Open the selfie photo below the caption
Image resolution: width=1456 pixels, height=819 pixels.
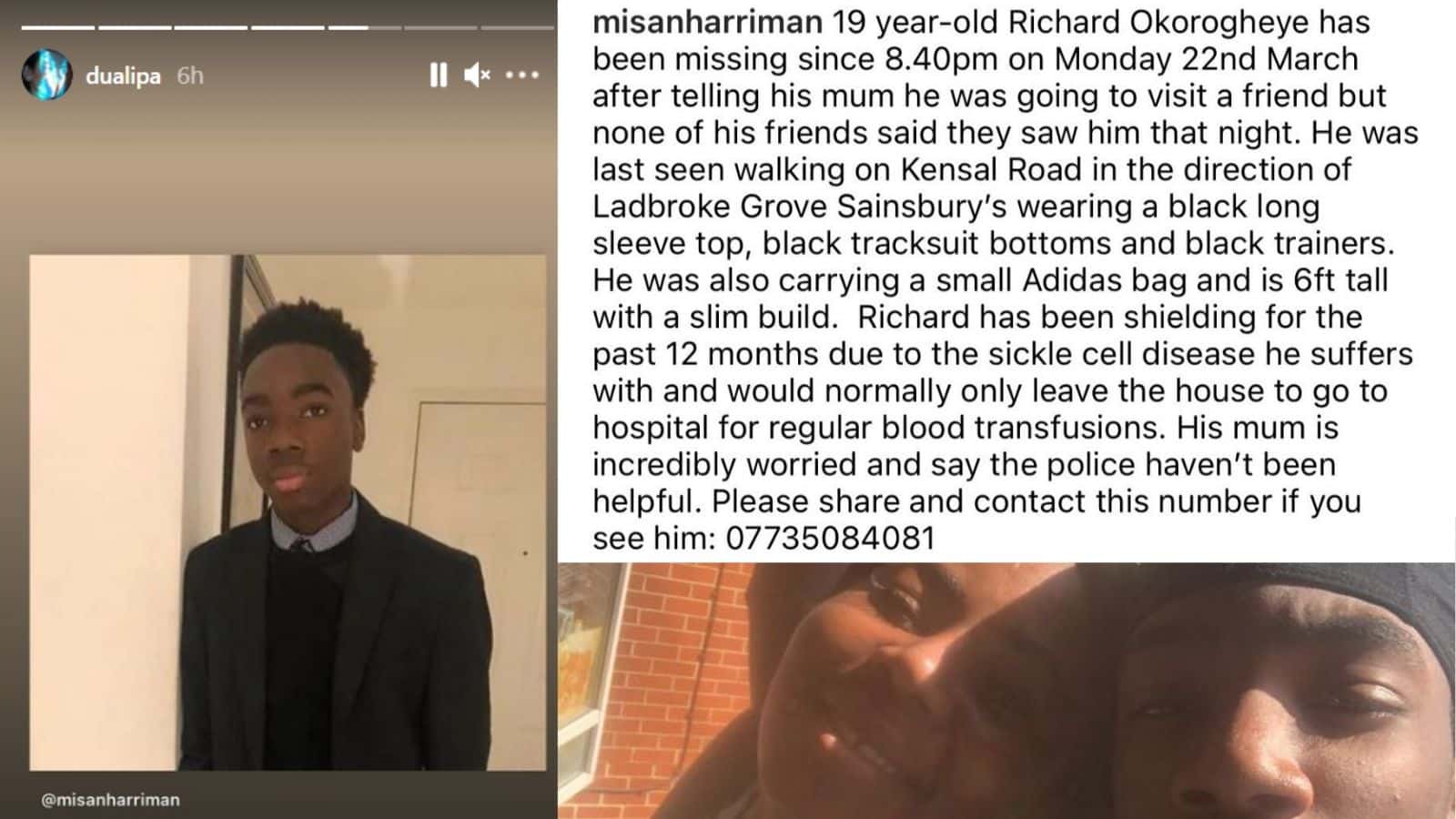pos(1006,691)
